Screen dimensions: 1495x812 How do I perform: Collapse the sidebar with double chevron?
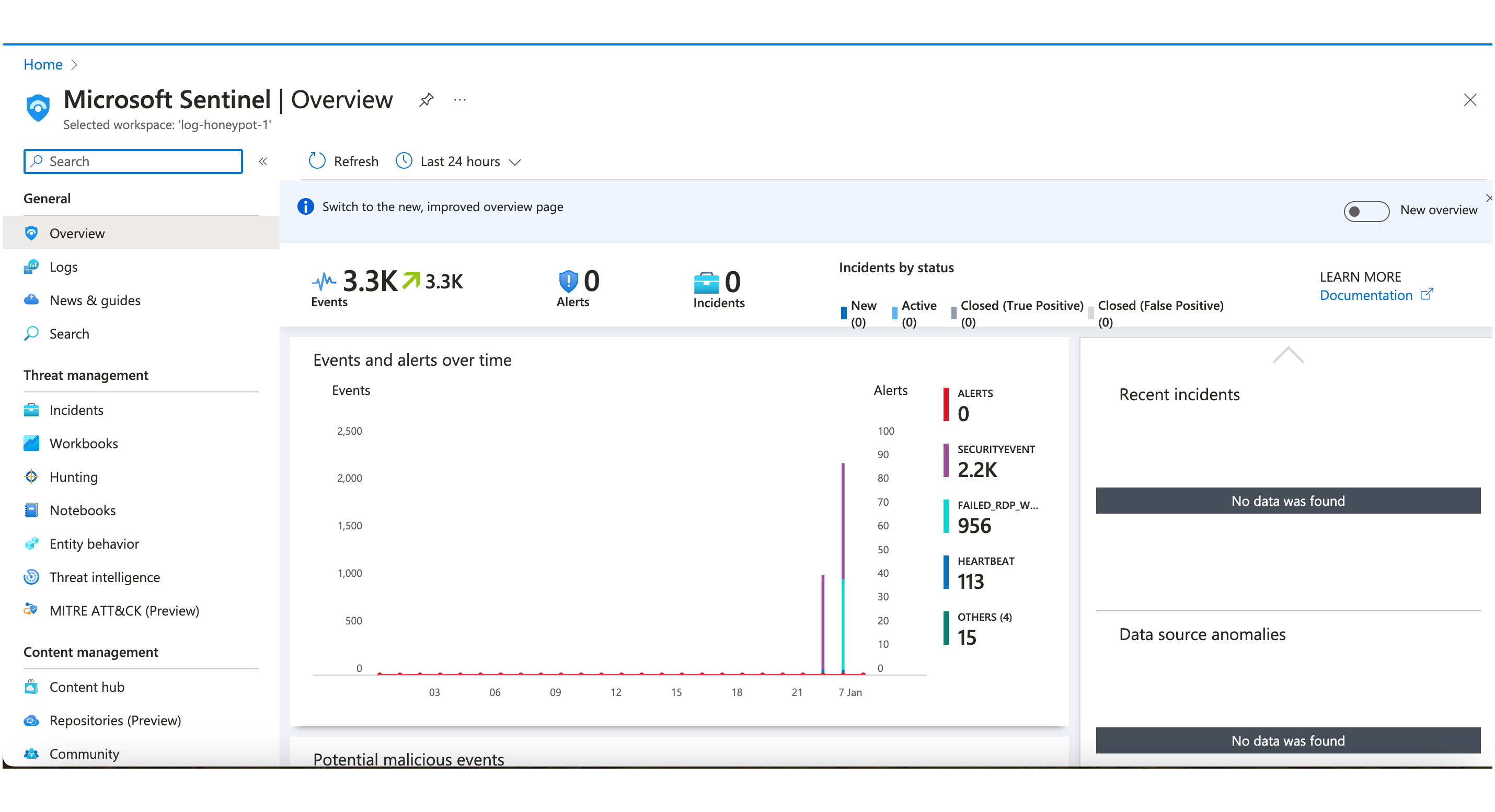(x=263, y=161)
